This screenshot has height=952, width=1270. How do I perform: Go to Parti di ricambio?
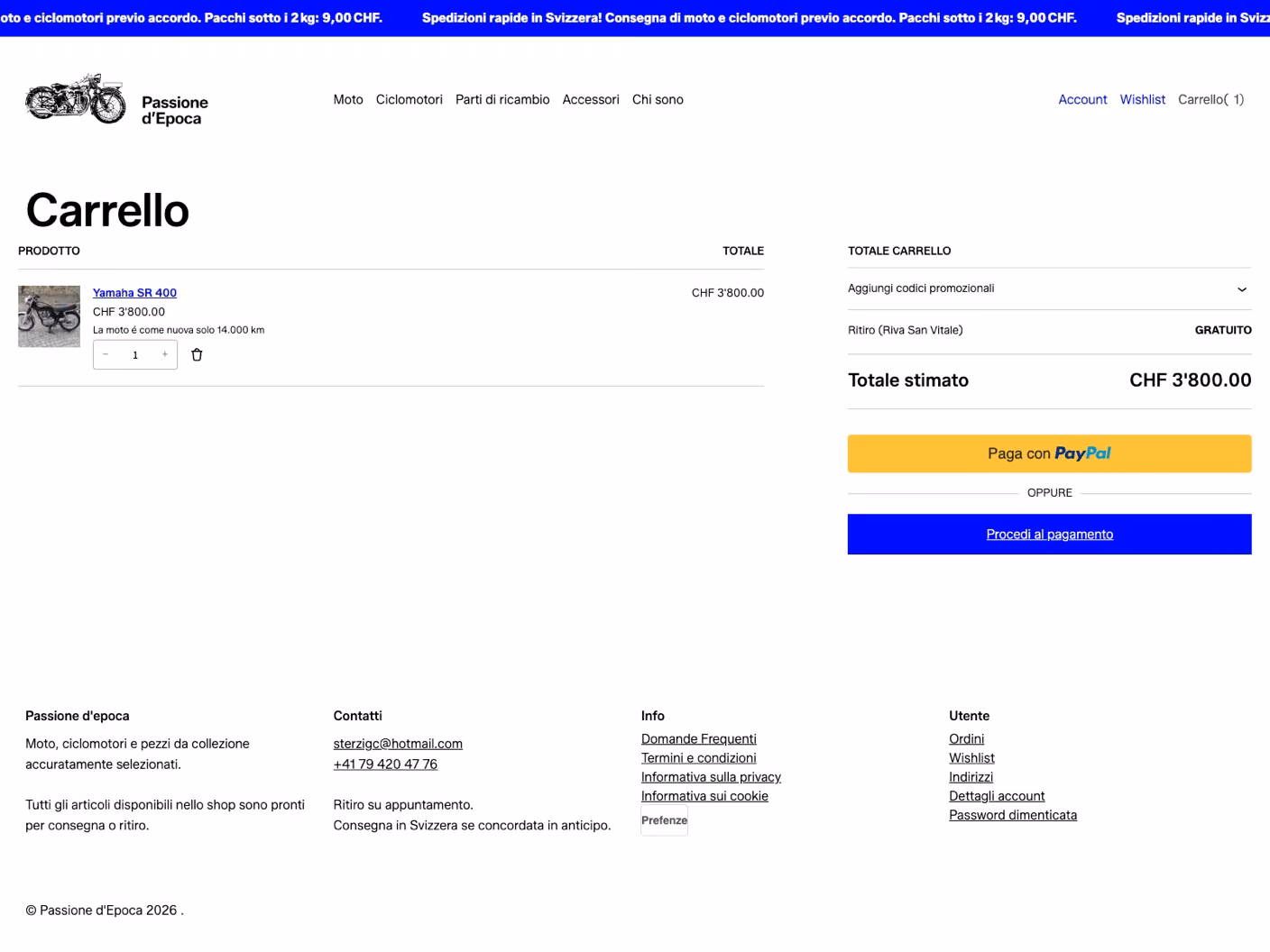coord(502,100)
